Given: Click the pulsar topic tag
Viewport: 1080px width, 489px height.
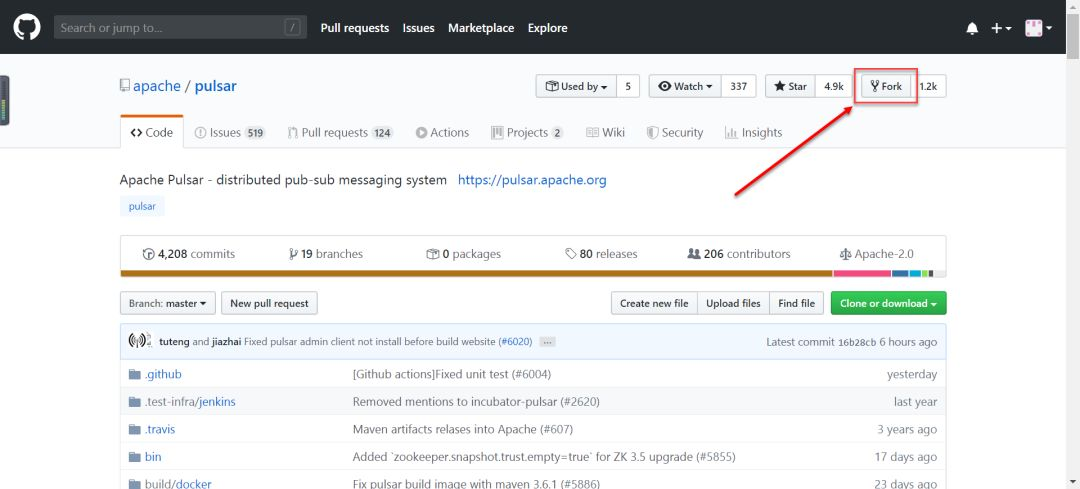Looking at the screenshot, I should tap(143, 206).
